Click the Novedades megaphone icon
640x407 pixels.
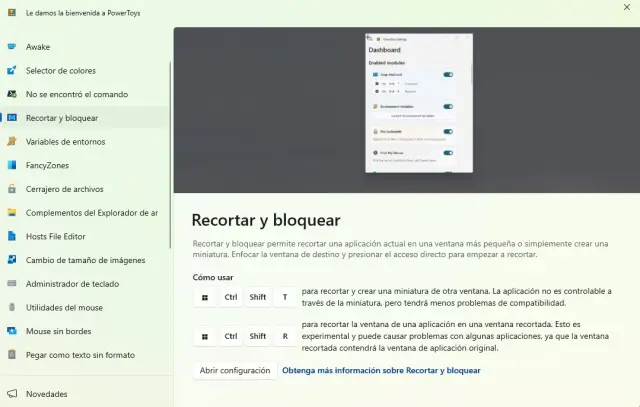[12, 394]
